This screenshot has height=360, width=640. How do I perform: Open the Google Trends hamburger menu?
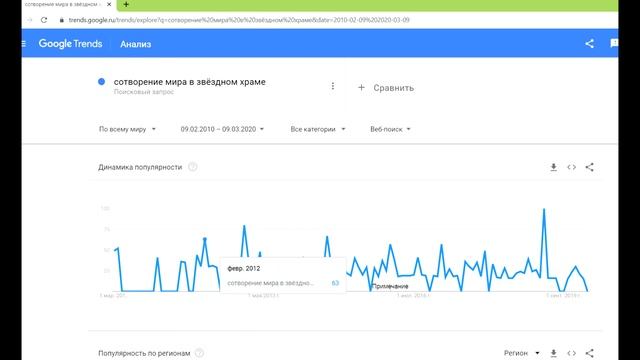point(24,44)
